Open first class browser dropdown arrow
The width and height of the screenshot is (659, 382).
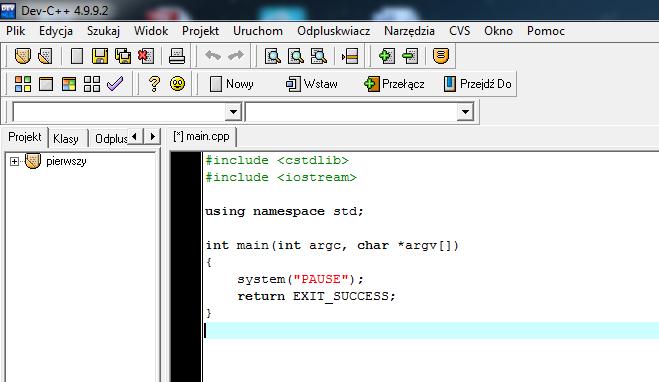233,112
